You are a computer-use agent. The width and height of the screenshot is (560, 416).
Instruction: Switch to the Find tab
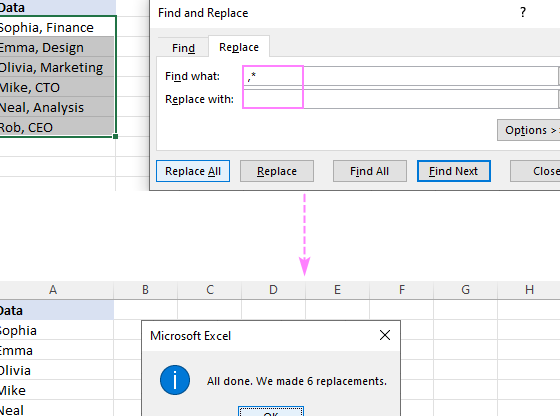coord(183,47)
